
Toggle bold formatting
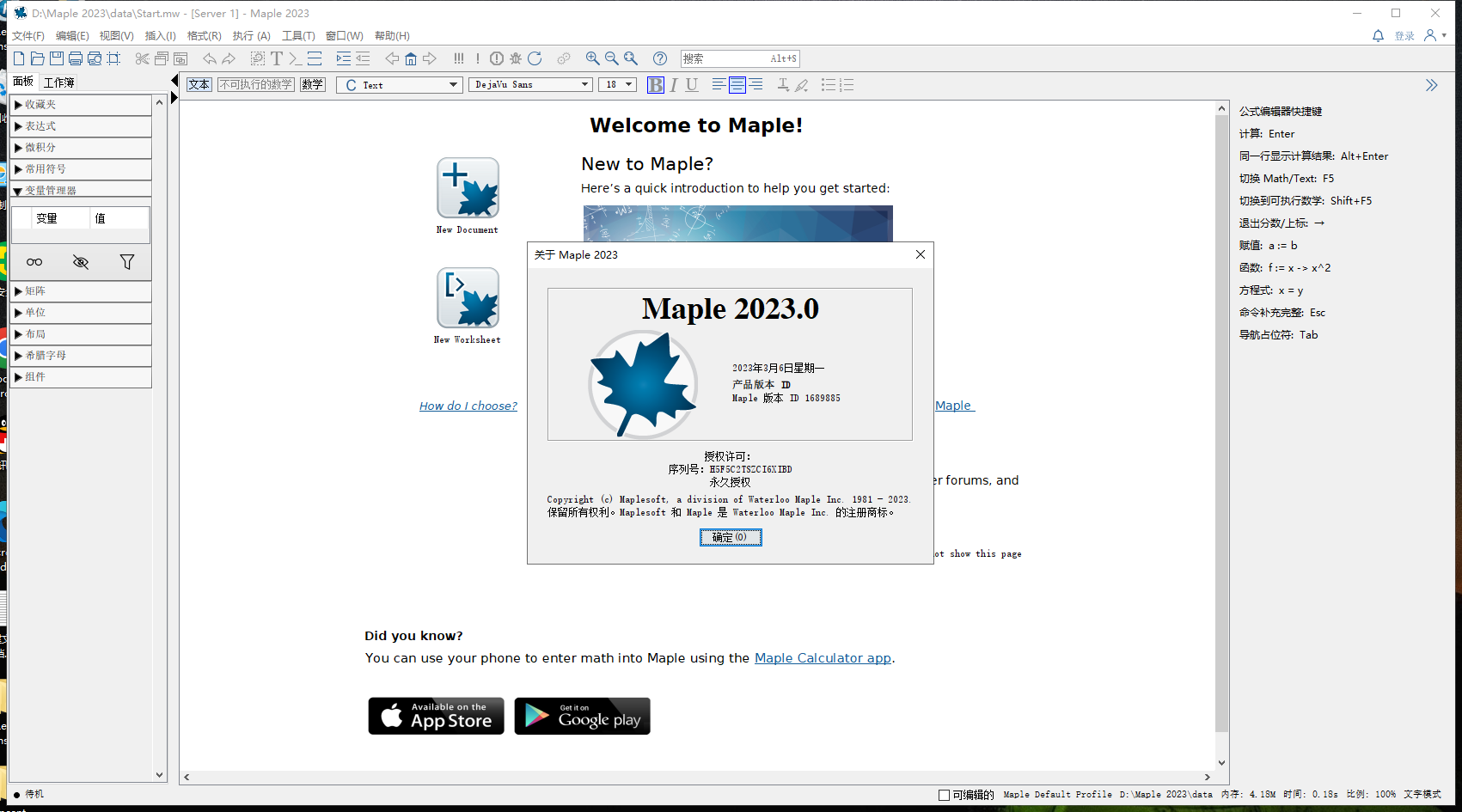655,84
